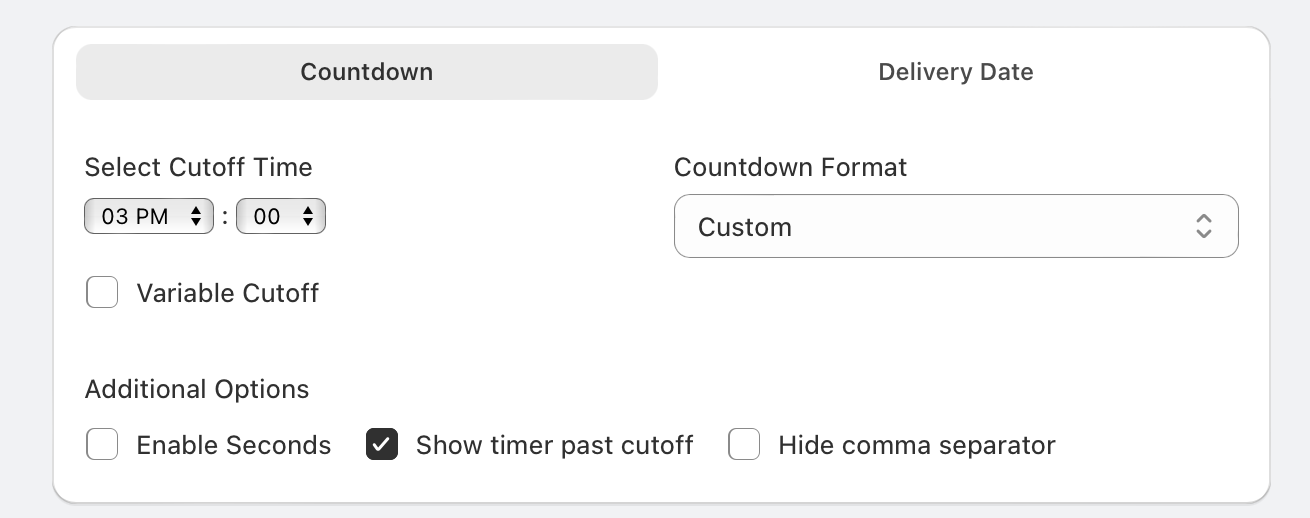Viewport: 1310px width, 518px height.
Task: Click the Hide comma separator label
Action: (x=917, y=444)
